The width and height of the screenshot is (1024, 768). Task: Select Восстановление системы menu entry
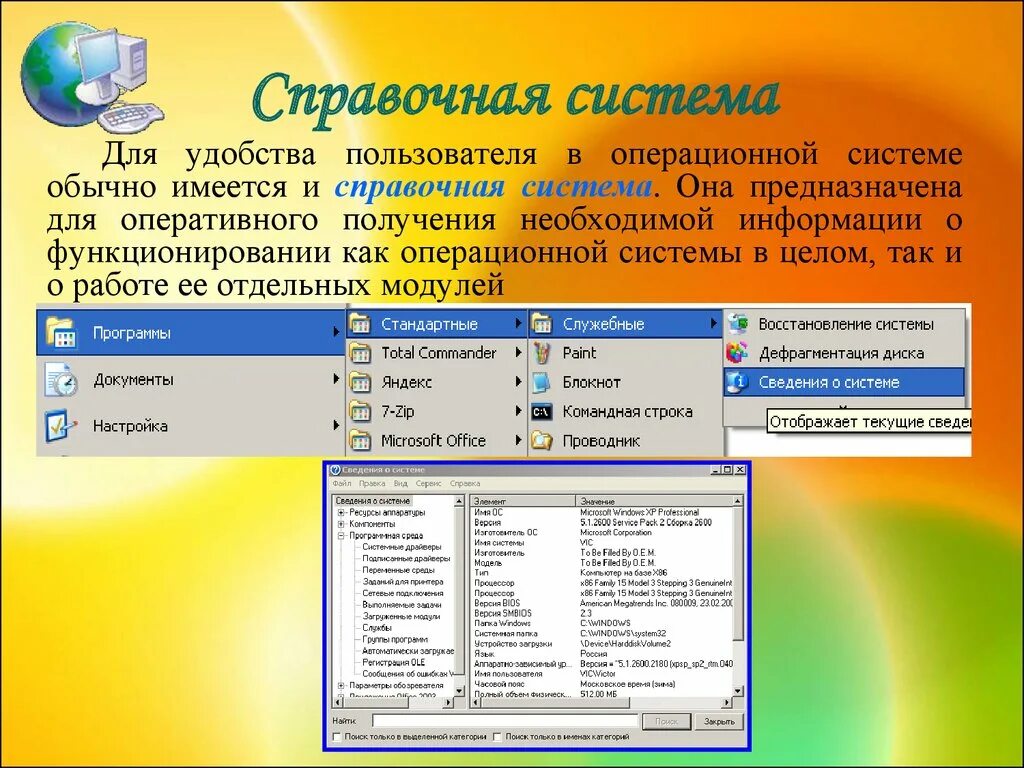(x=844, y=323)
